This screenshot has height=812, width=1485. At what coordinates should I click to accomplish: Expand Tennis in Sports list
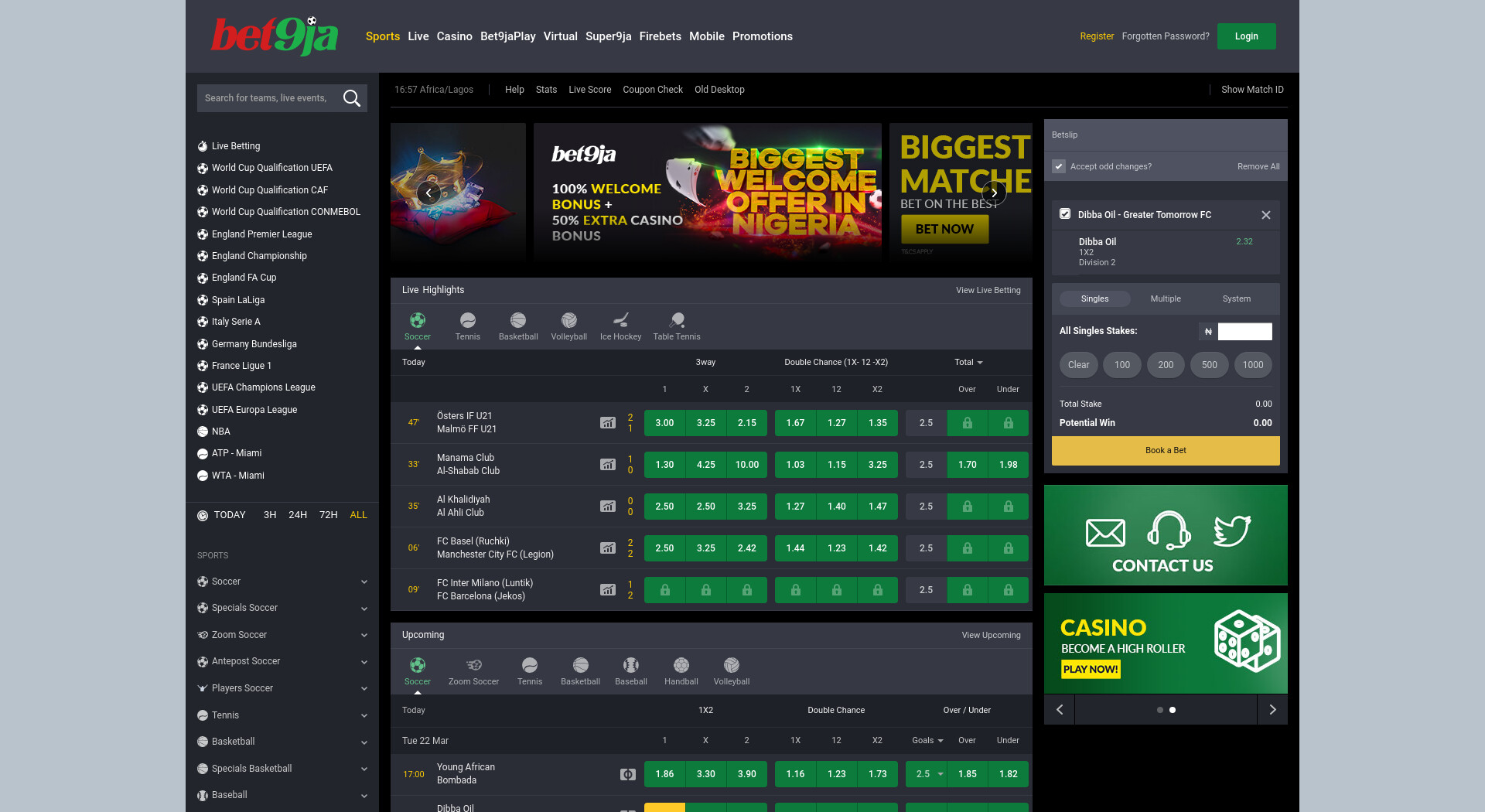pyautogui.click(x=282, y=715)
